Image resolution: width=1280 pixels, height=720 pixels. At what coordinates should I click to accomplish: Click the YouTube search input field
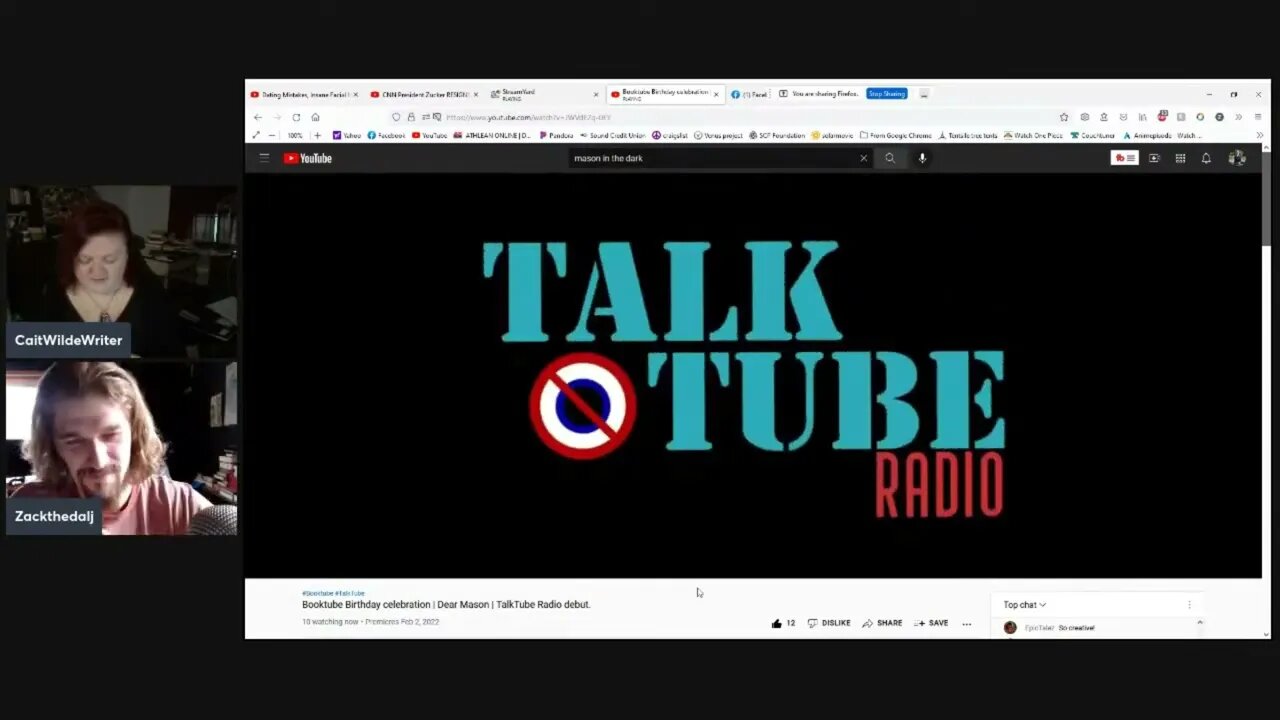click(x=713, y=158)
